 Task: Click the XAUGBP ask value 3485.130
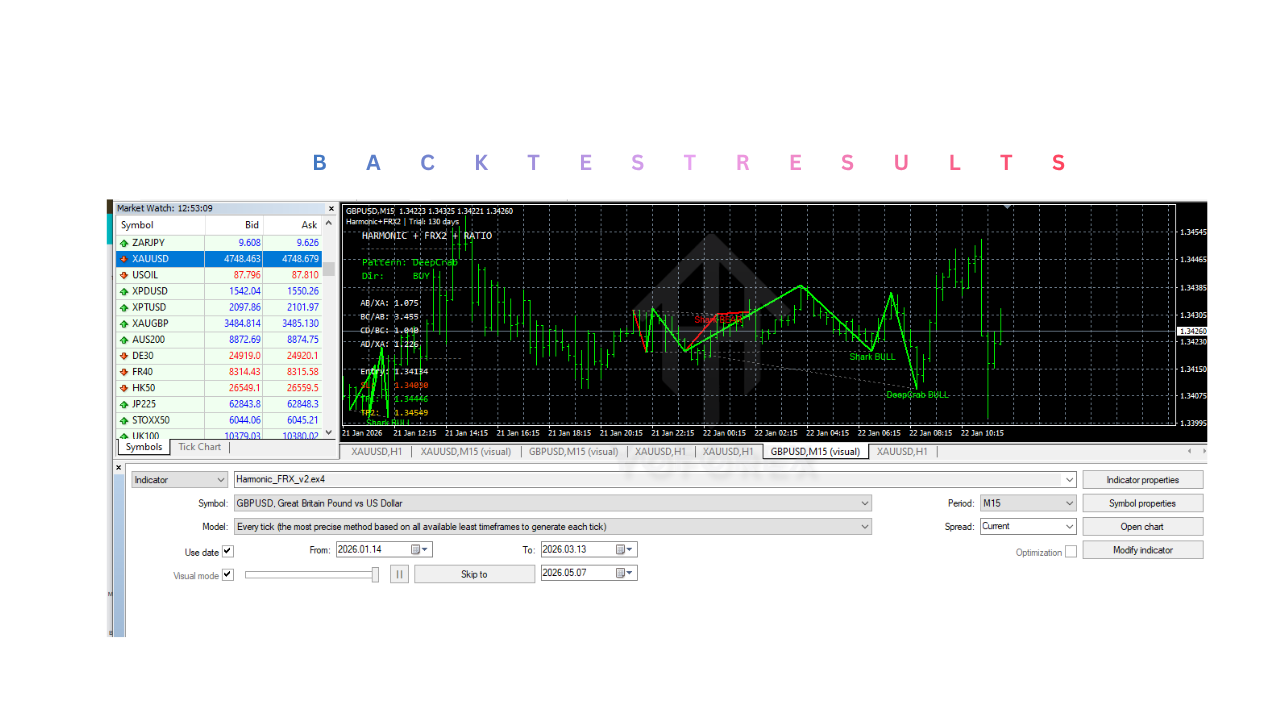click(x=300, y=323)
